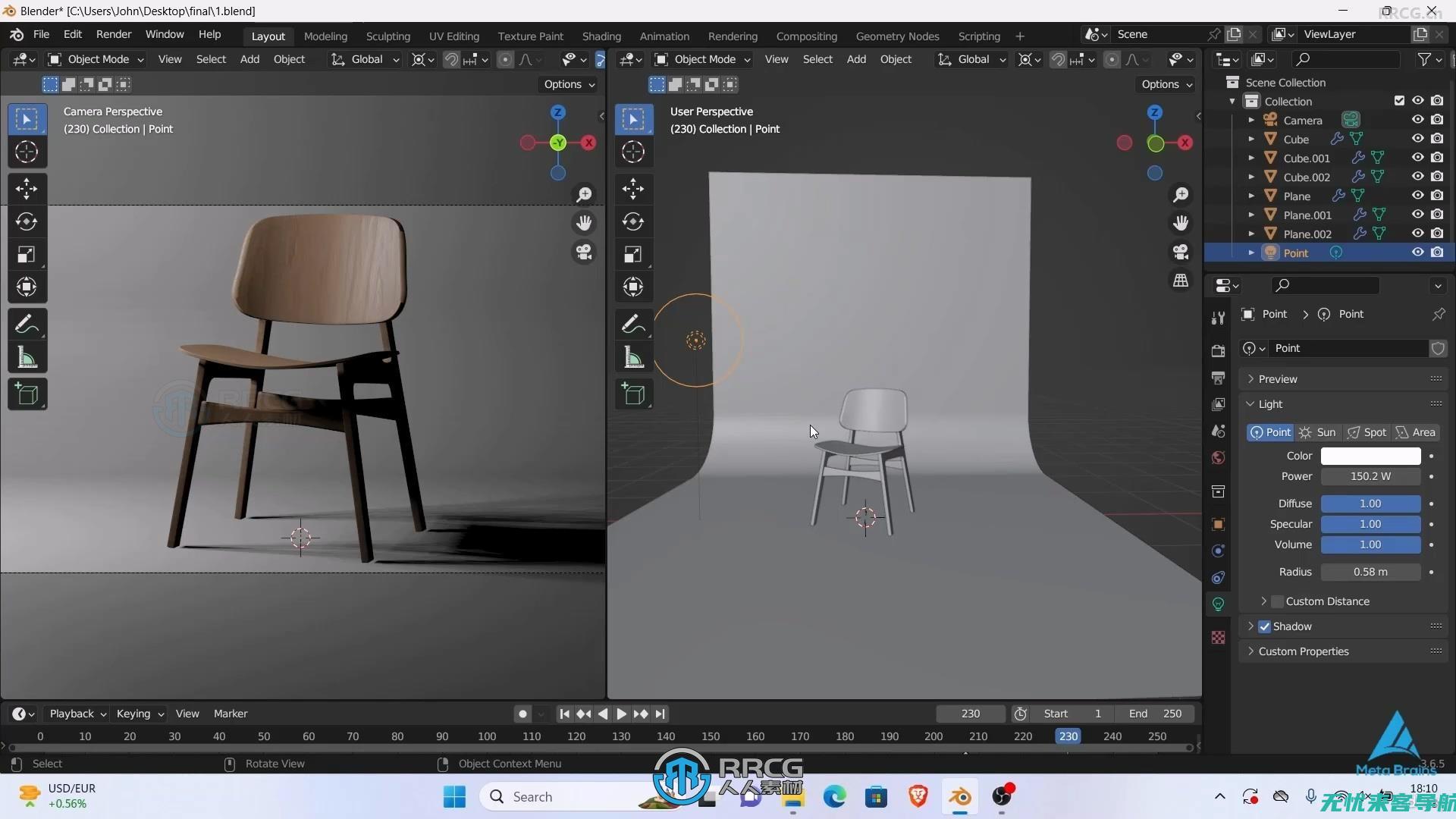The width and height of the screenshot is (1456, 819).
Task: Pin the properties editor context
Action: pos(1439,314)
